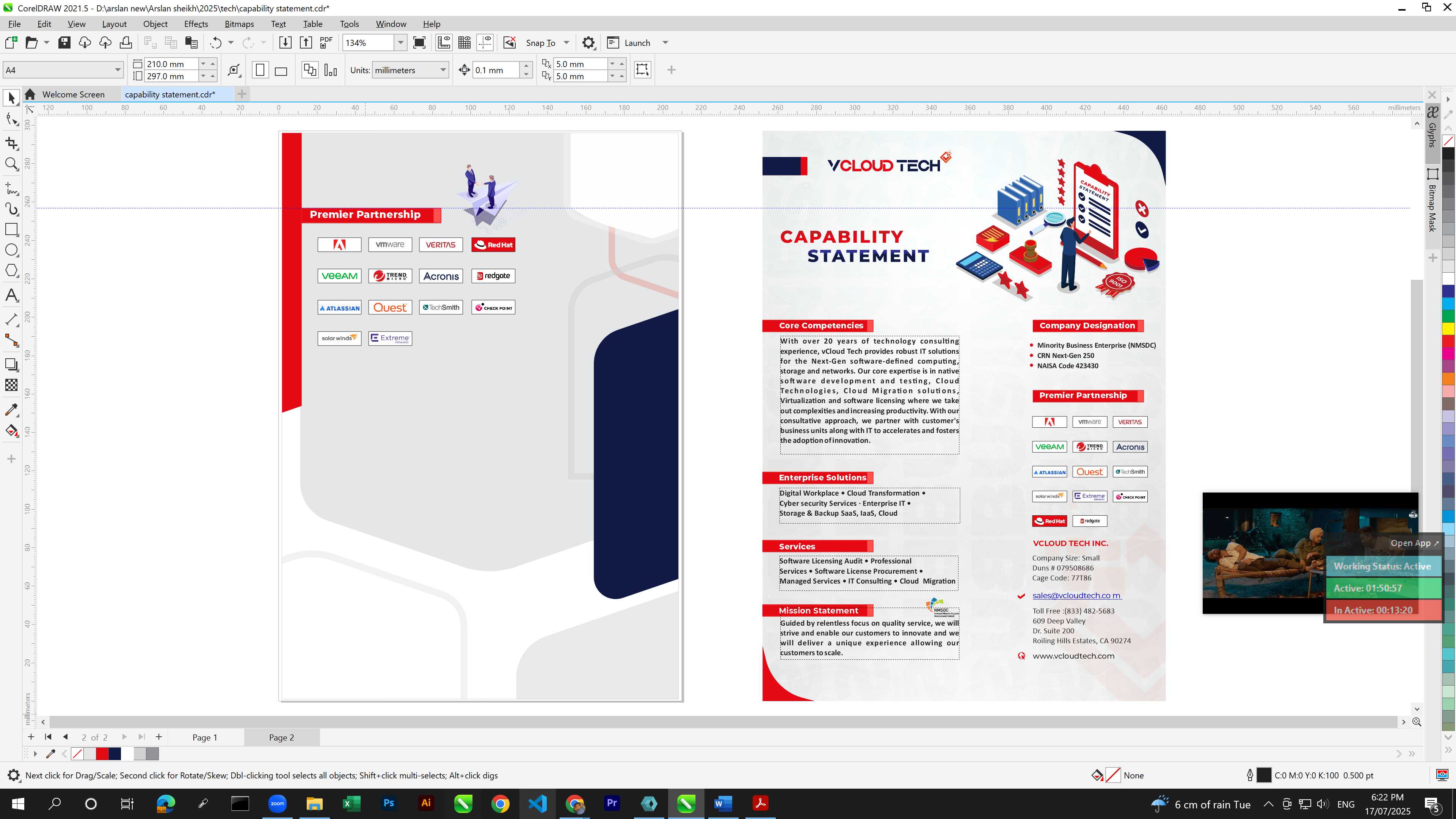Toggle the Snap Off button
1456x819 pixels.
510,42
